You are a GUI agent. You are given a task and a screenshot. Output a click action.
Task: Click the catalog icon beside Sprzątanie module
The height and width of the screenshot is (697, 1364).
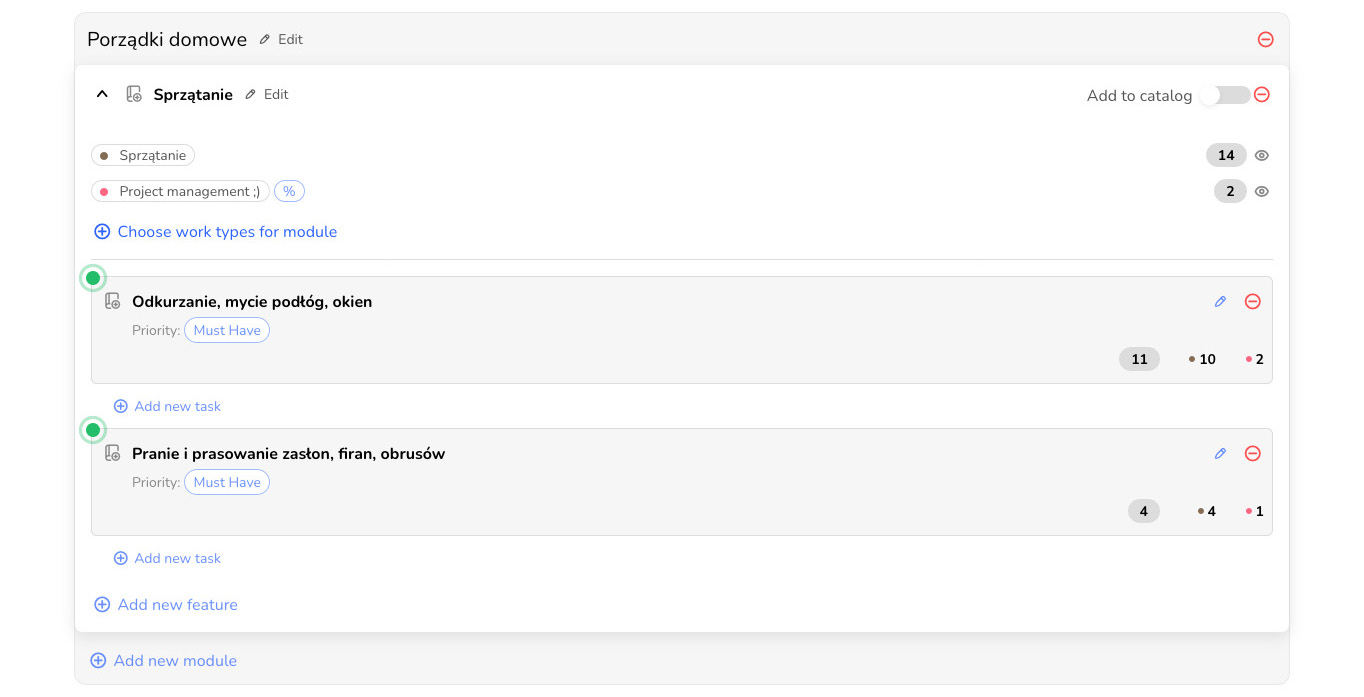click(134, 95)
